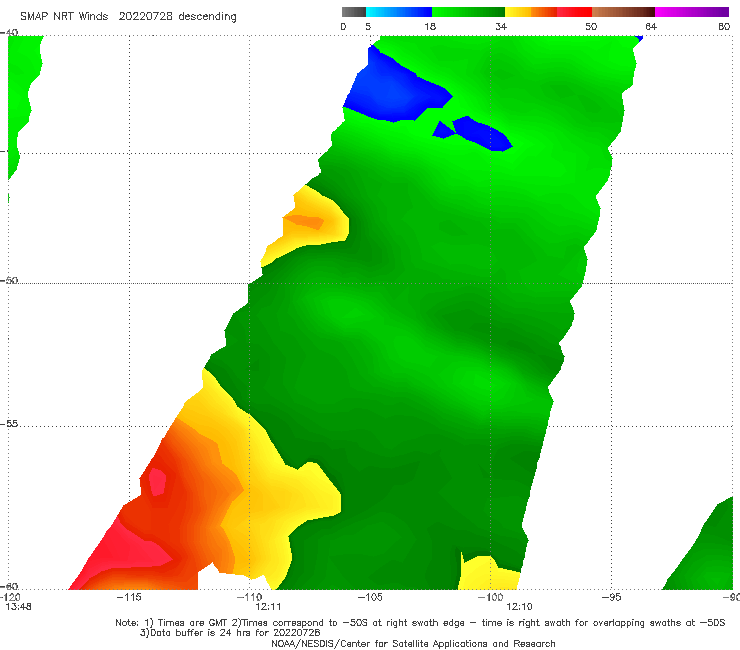Click the "-50" latitude axis label
Screen dimensions: 740x650
(x=9, y=280)
